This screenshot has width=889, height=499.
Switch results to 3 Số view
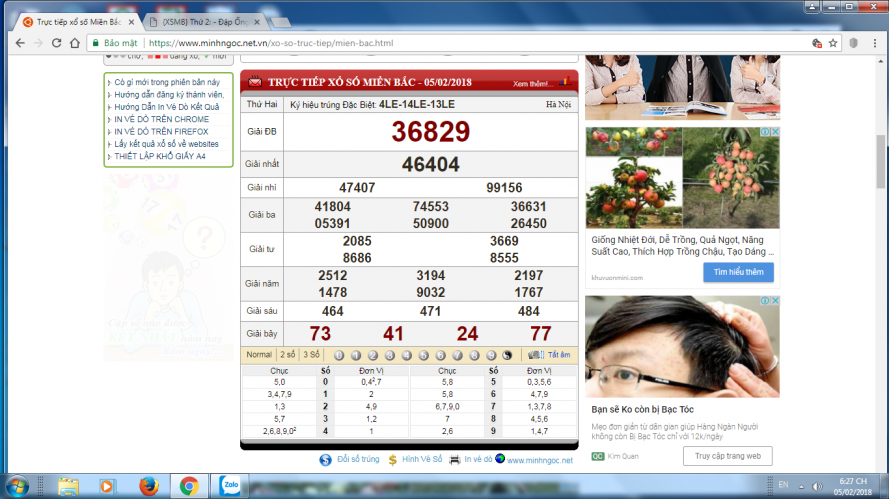click(311, 355)
